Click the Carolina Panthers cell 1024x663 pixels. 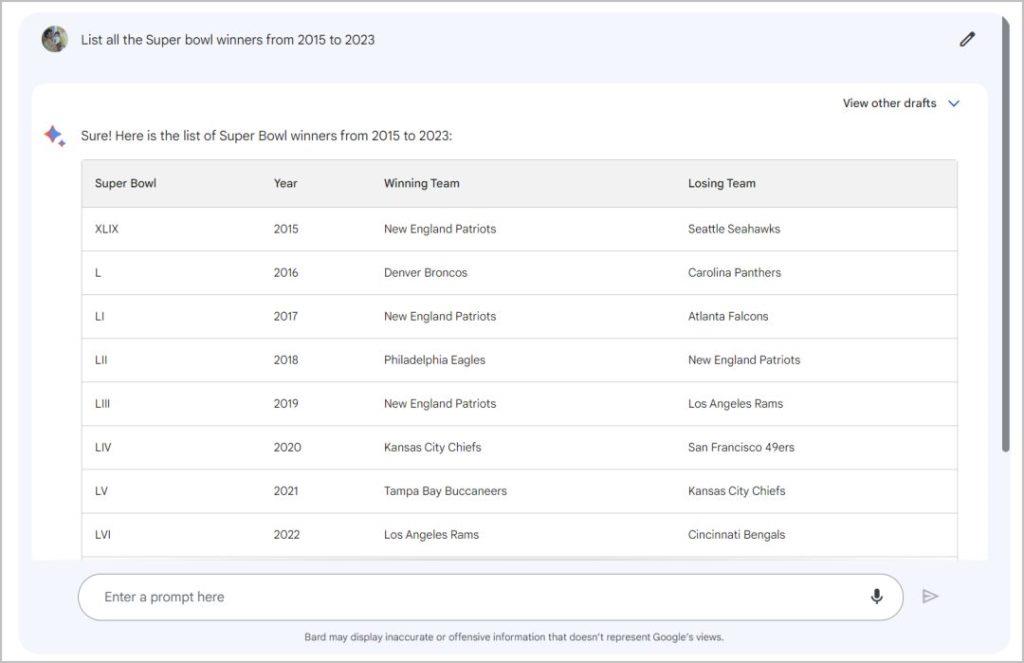pyautogui.click(x=735, y=273)
